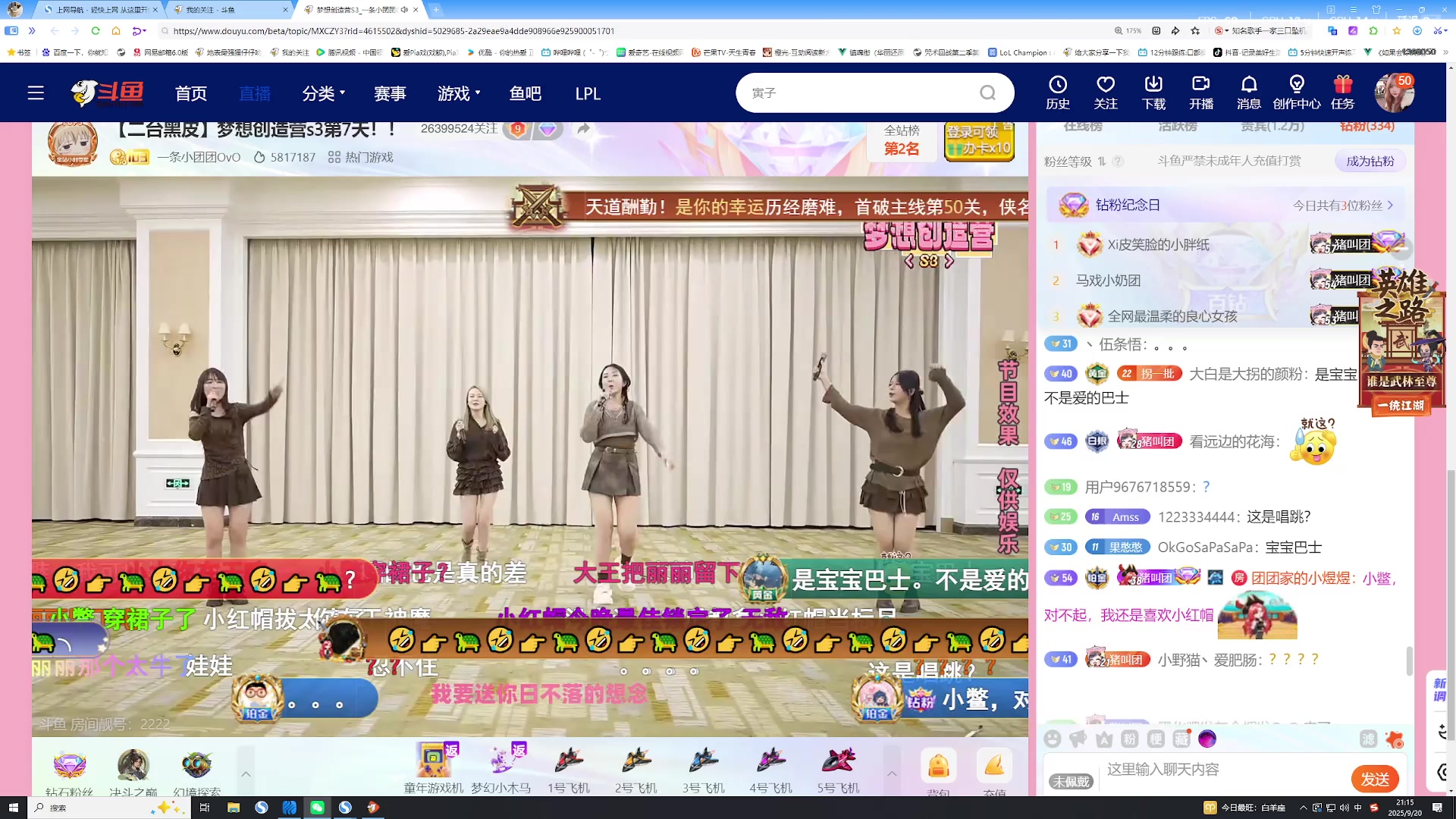The image size is (1456, 819).
Task: Open the emoji picker in chat toolbar
Action: tap(1052, 739)
